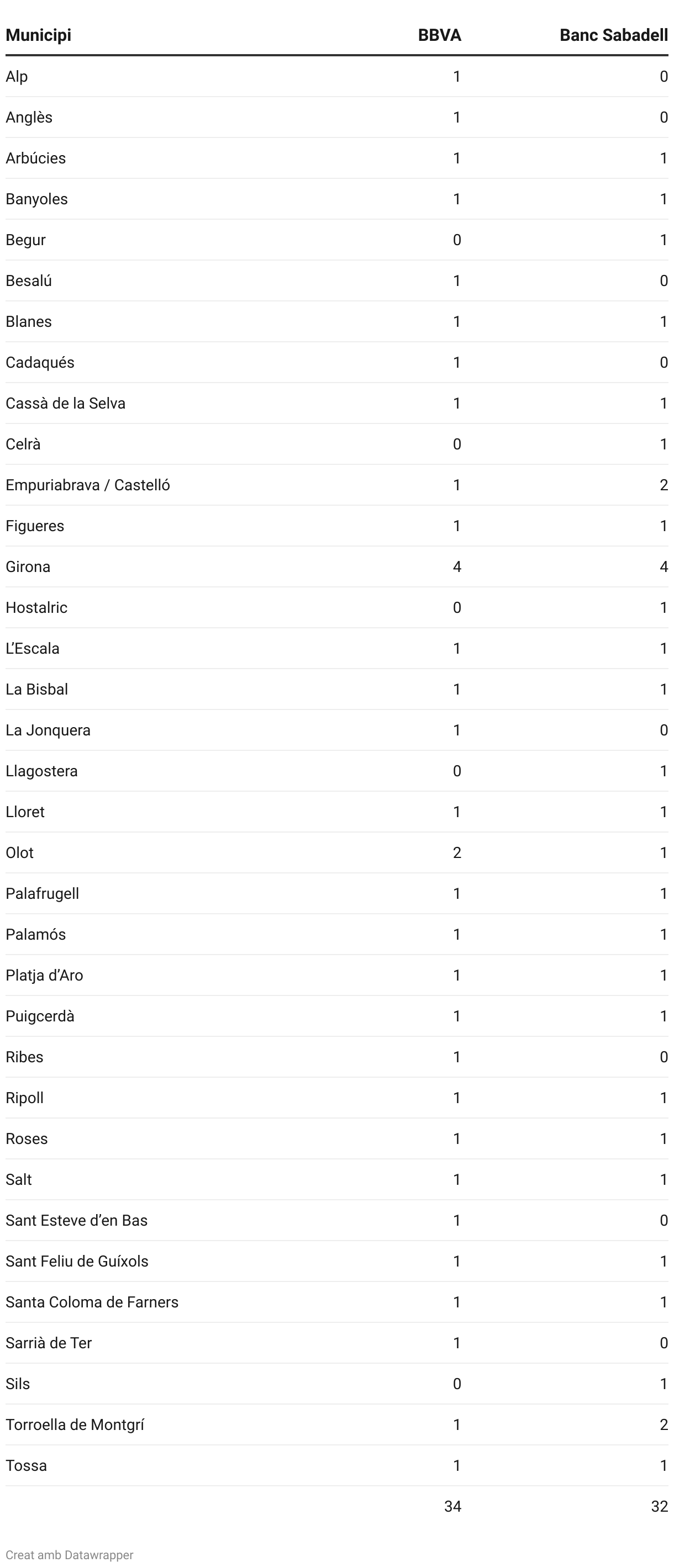Image resolution: width=674 pixels, height=1568 pixels.
Task: Click the BBVA column header
Action: pos(439,35)
